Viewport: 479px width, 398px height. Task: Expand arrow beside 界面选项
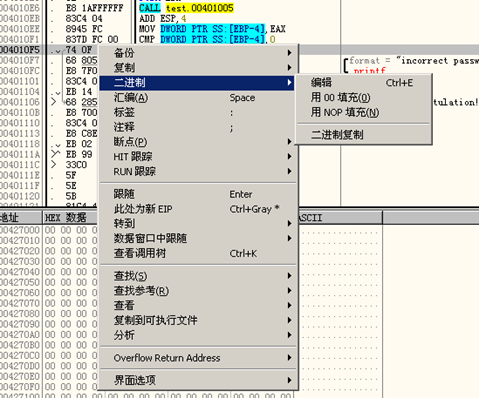pos(289,380)
